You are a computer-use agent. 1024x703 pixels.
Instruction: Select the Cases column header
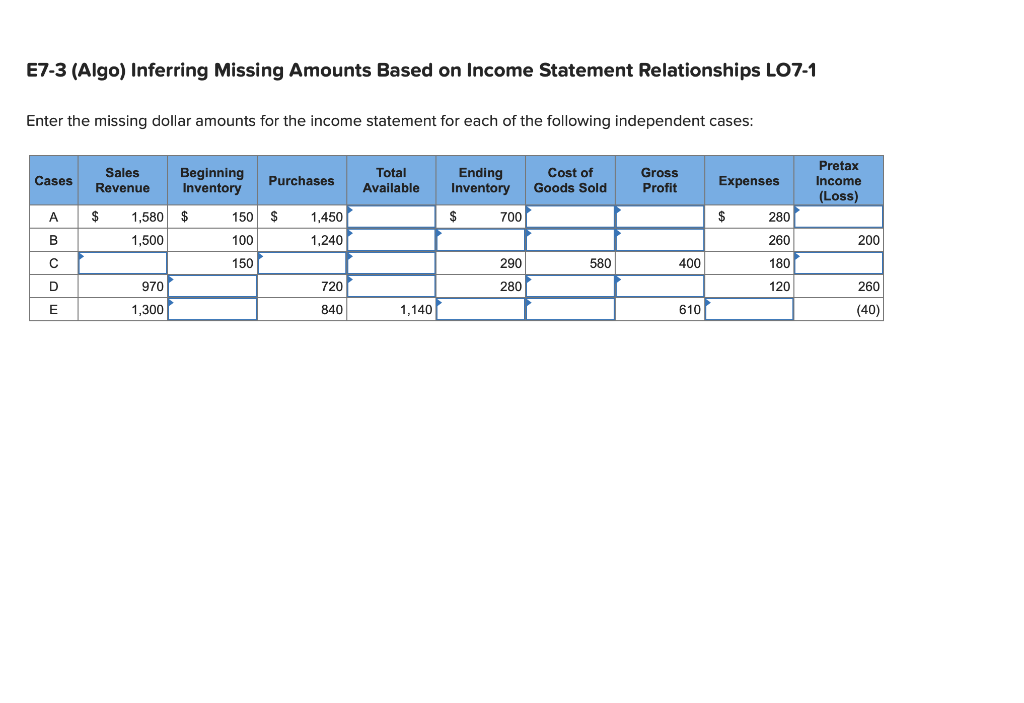53,180
